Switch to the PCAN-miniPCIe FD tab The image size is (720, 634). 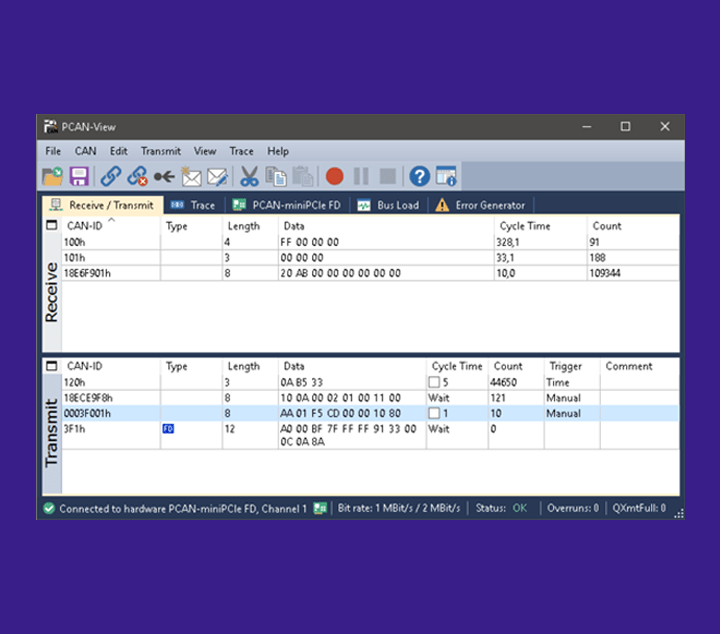287,205
